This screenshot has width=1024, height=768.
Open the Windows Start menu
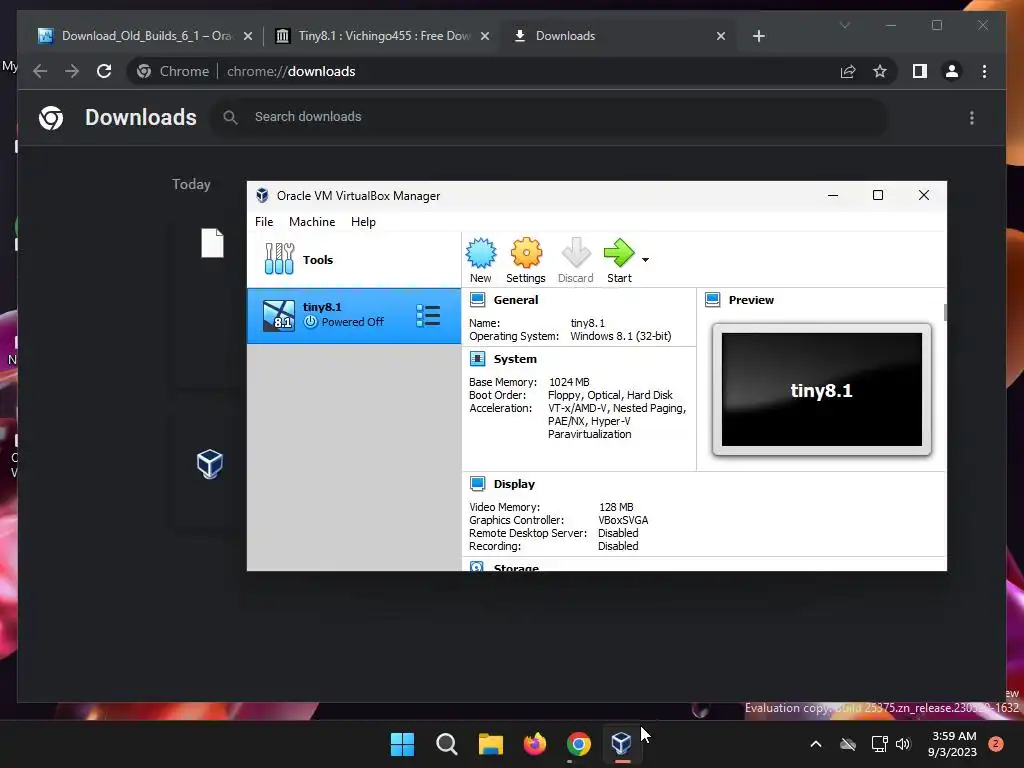[402, 744]
